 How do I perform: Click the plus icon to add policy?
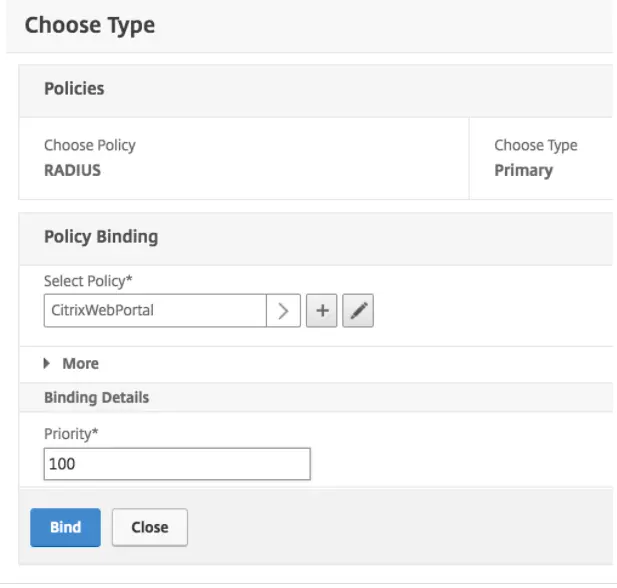click(x=321, y=311)
